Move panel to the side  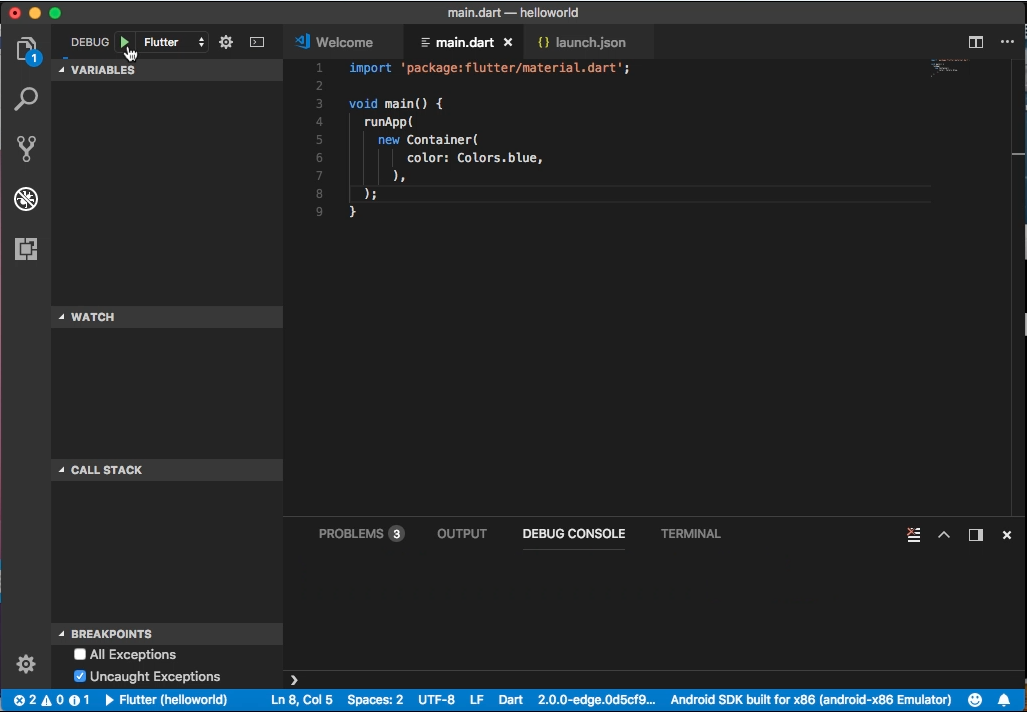tap(976, 534)
